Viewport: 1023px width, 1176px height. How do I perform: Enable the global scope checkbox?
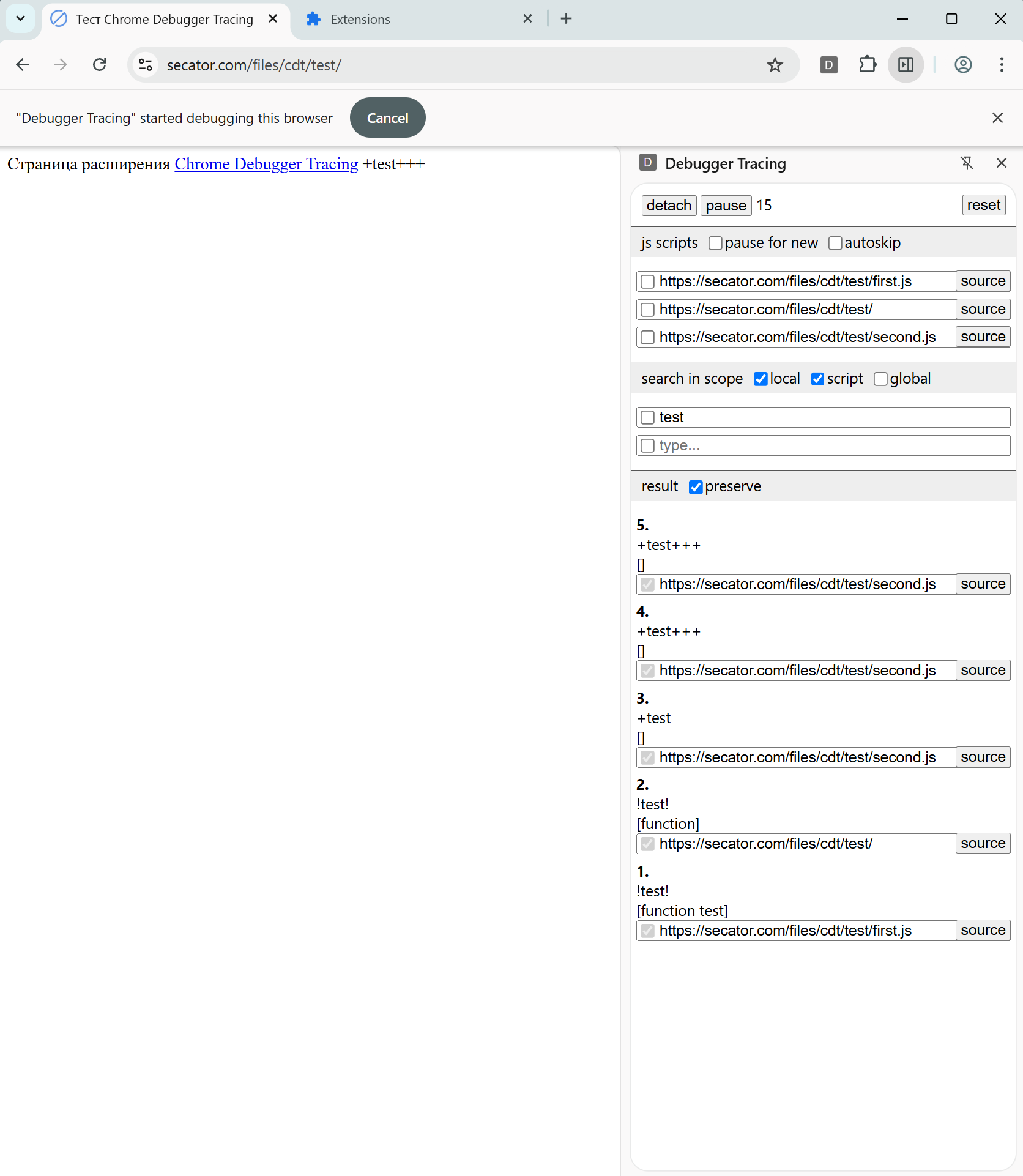tap(880, 379)
